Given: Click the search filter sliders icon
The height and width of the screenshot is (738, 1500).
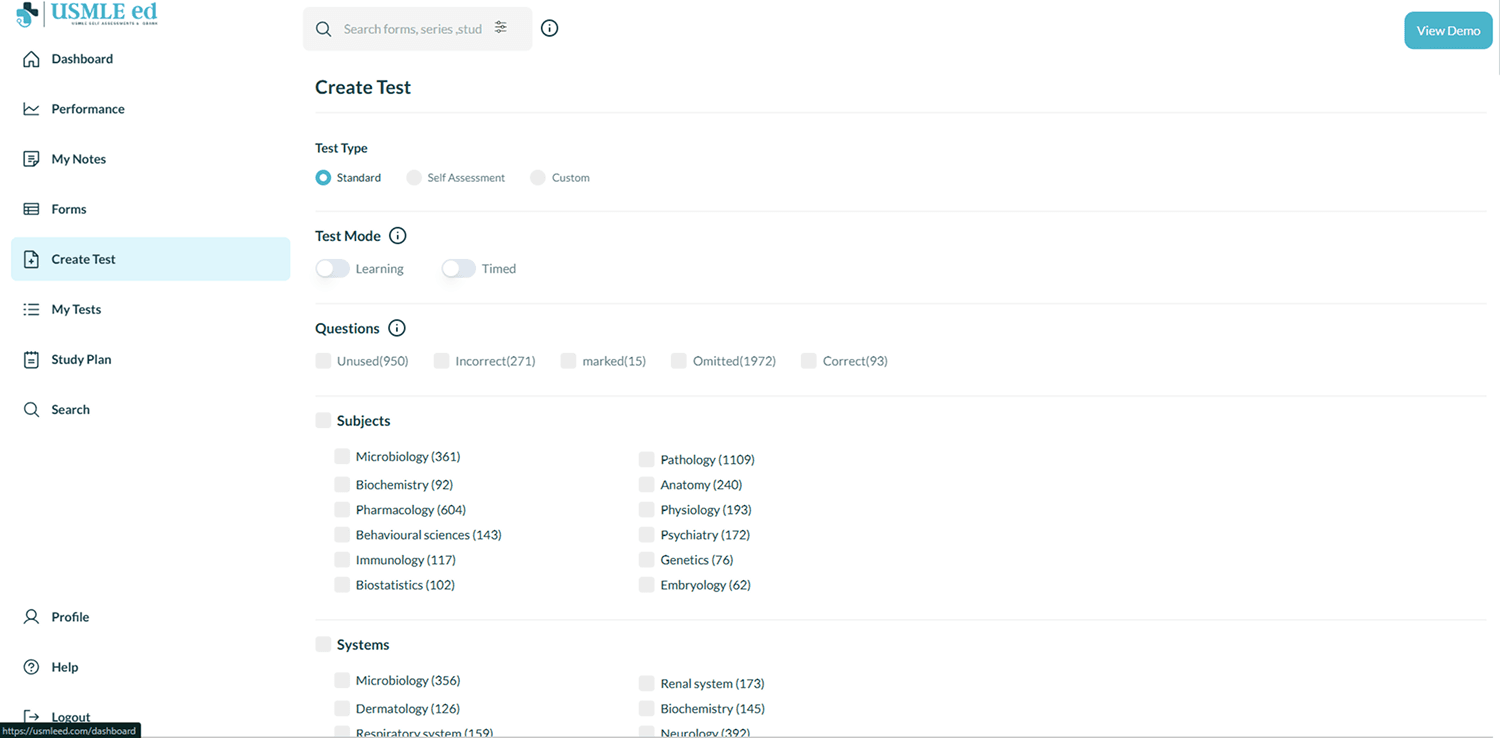Looking at the screenshot, I should tap(501, 28).
